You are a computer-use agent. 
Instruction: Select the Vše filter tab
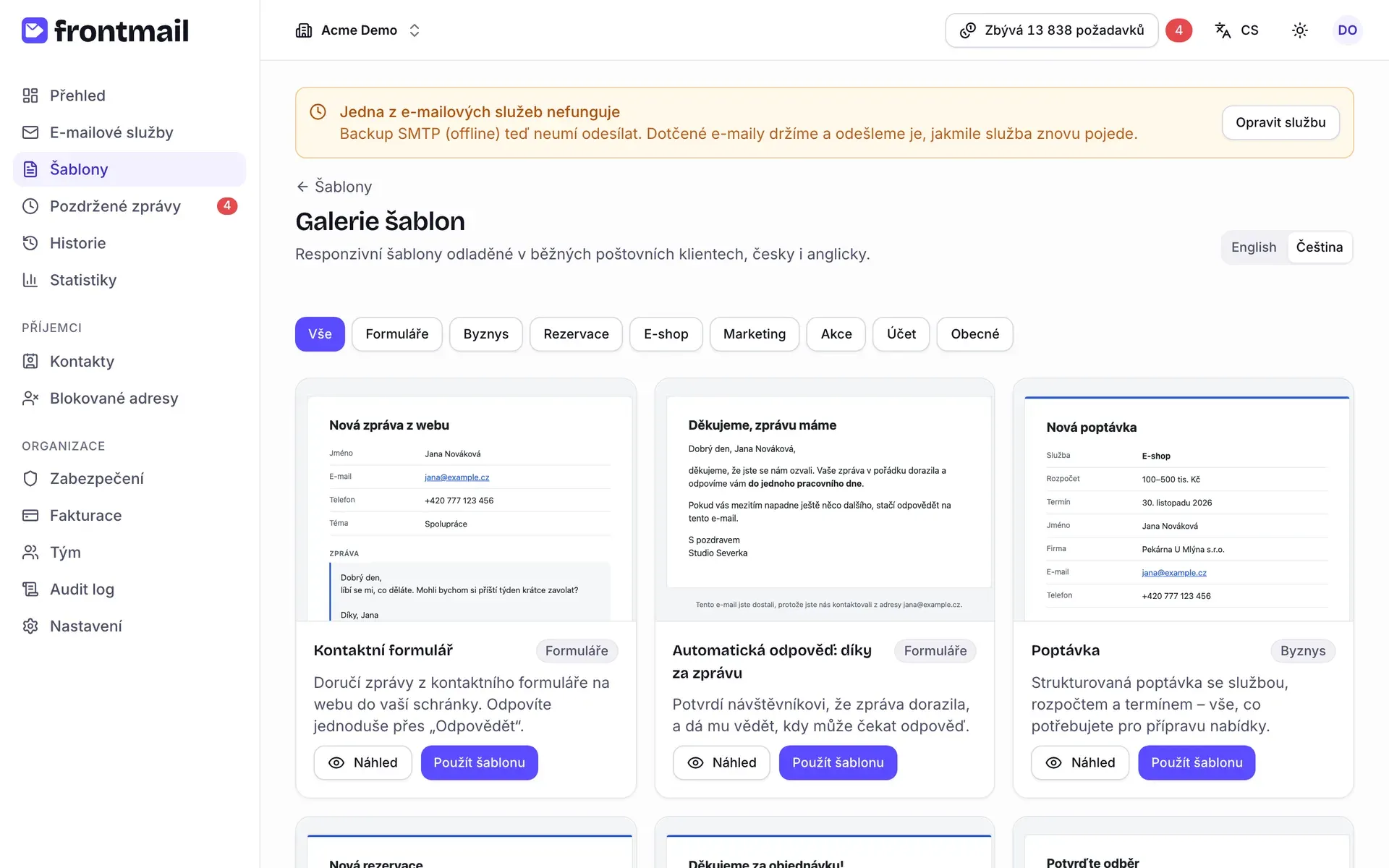pos(320,334)
